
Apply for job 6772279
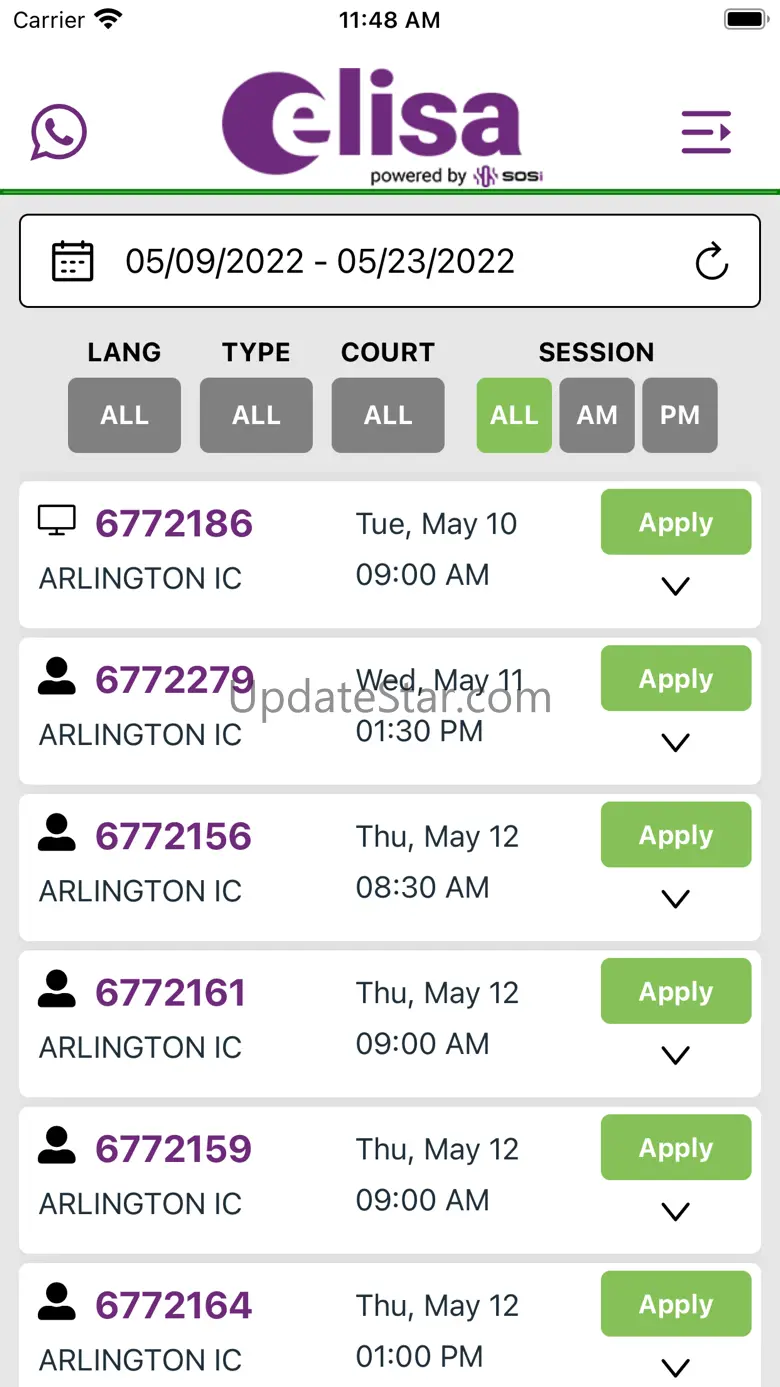[676, 679]
